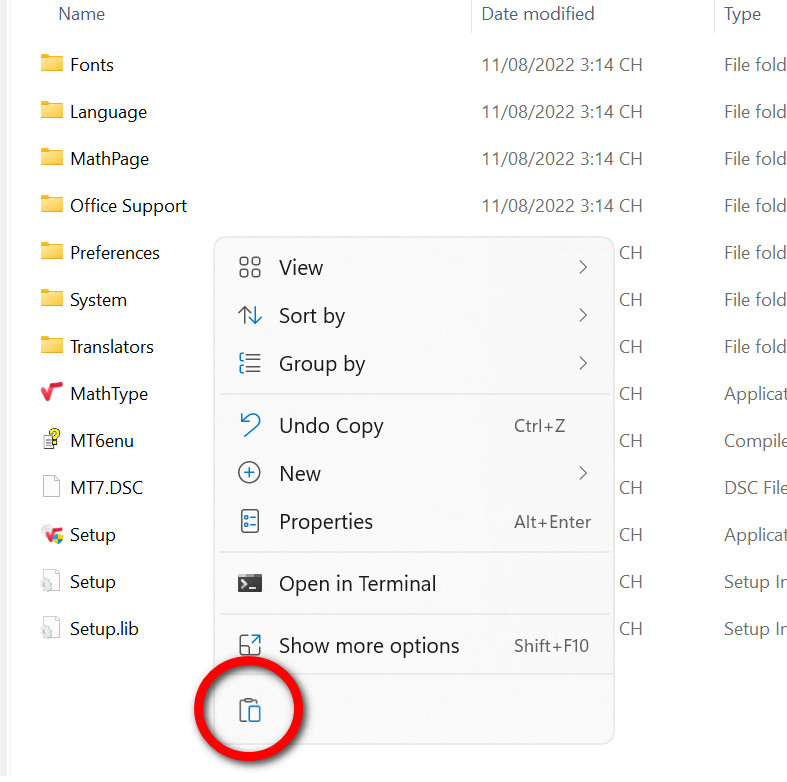Click the Fonts folder date modified cell

562,64
